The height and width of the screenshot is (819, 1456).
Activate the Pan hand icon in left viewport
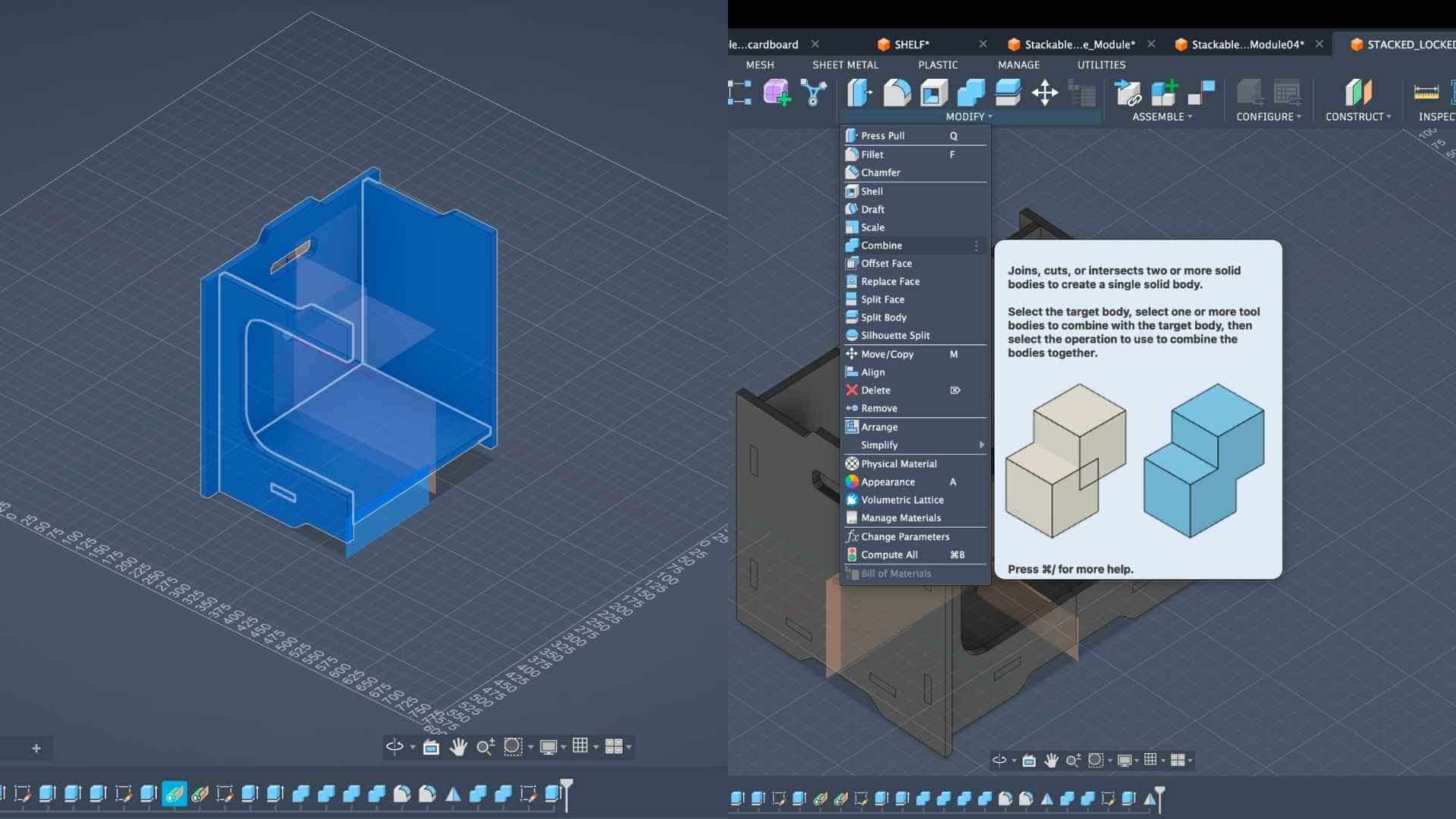(458, 747)
